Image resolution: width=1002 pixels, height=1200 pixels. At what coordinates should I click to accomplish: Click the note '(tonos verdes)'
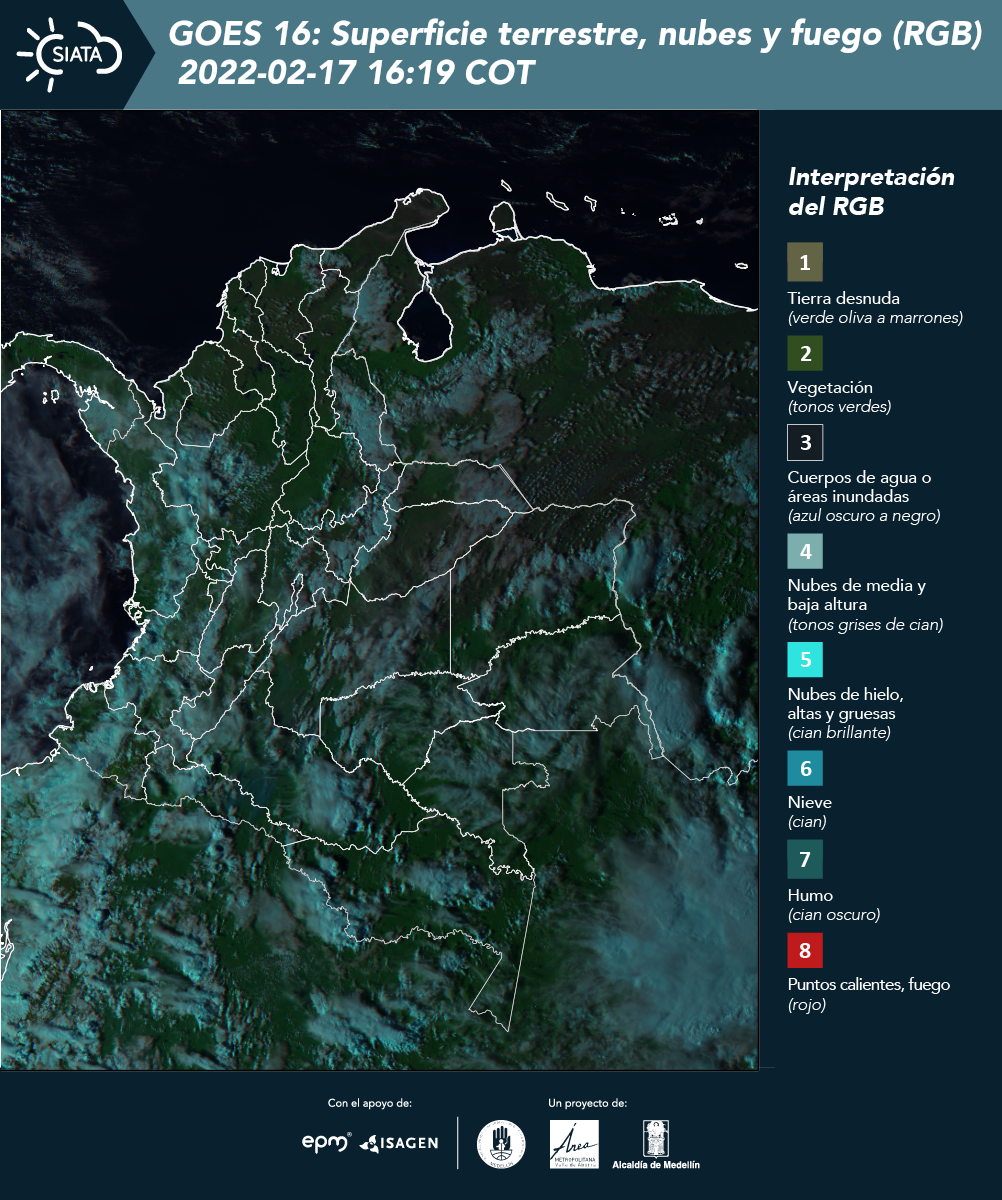[x=839, y=407]
